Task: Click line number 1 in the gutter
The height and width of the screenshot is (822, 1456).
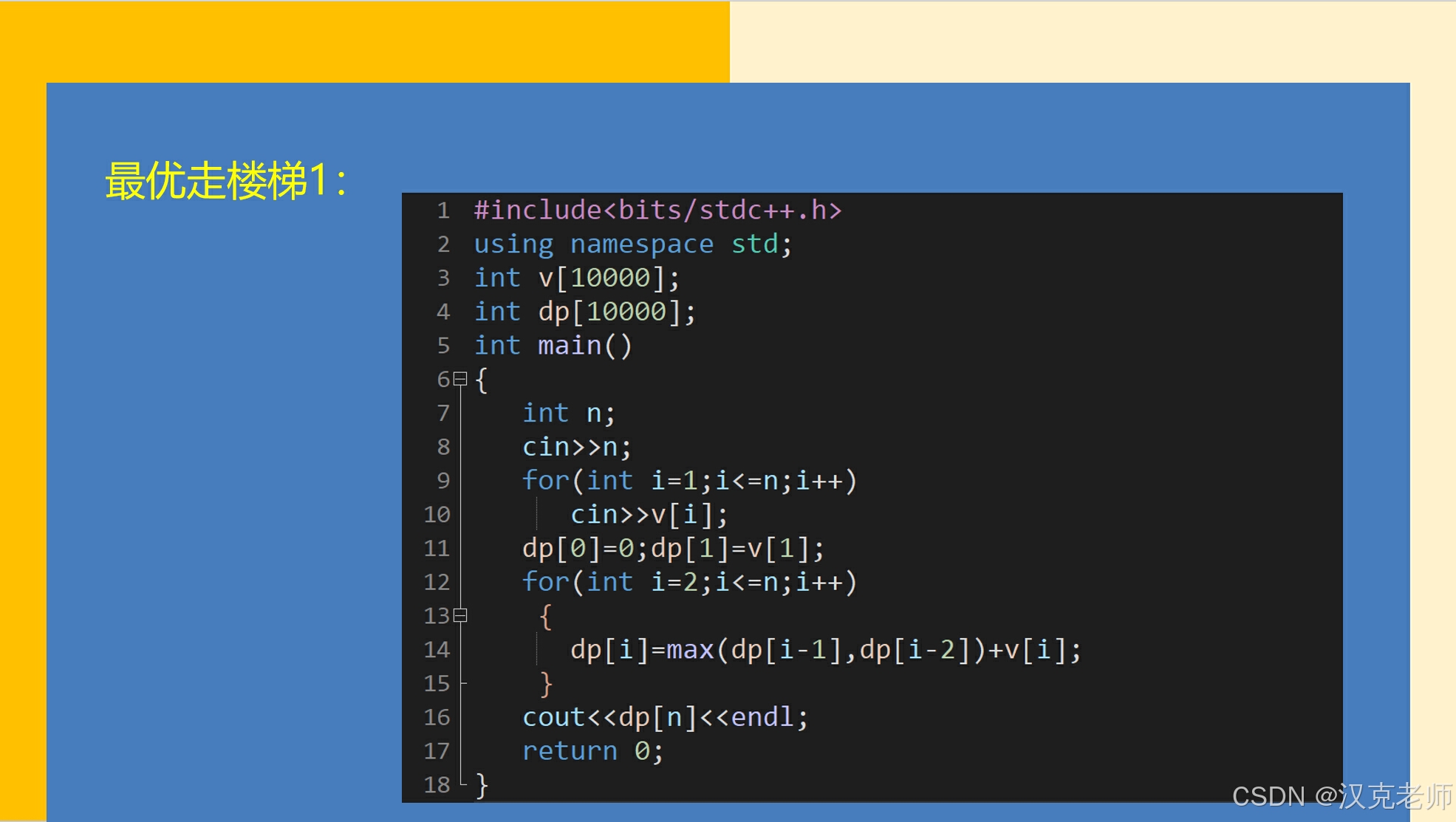Action: point(442,210)
